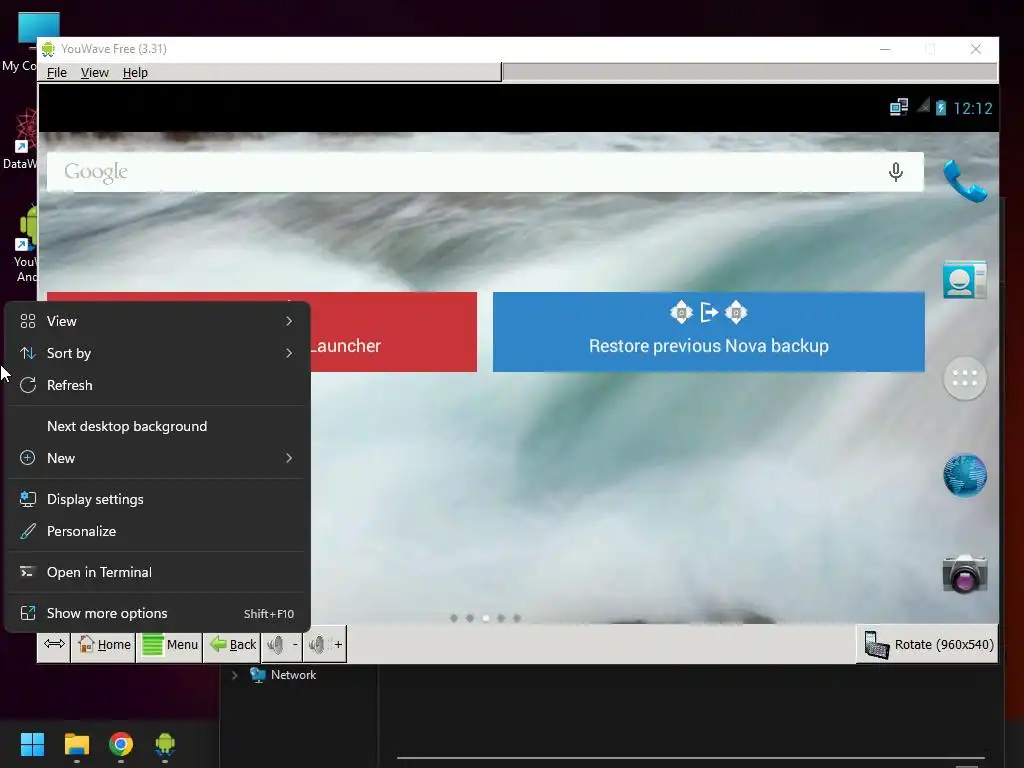
Task: Select Next desktop background
Action: click(x=157, y=426)
